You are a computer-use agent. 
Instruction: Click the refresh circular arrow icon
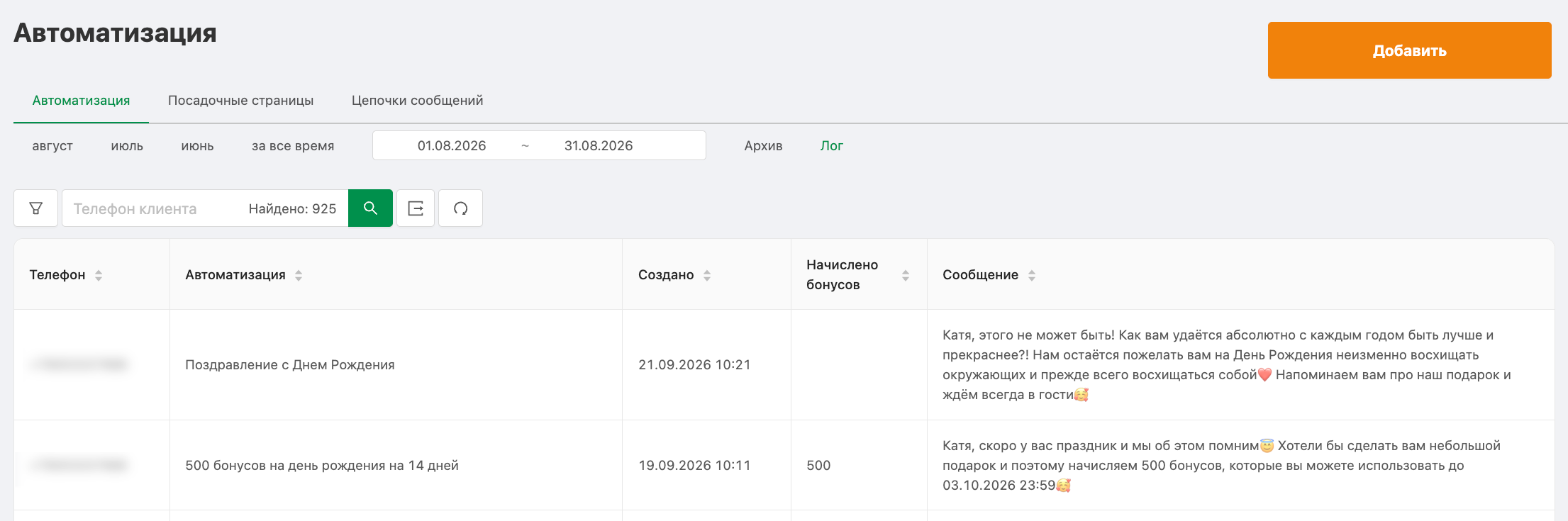(x=461, y=208)
